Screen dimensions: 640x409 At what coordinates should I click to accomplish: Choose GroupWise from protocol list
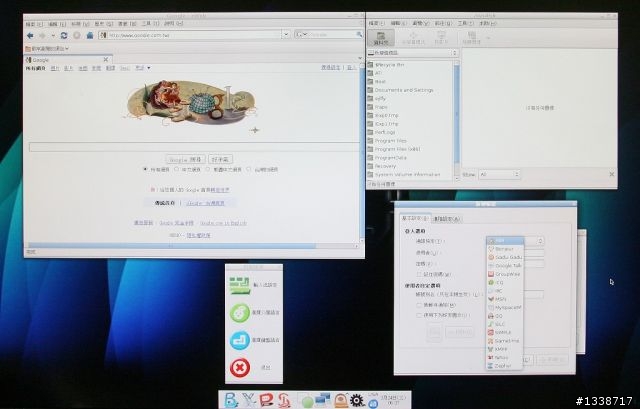click(504, 274)
